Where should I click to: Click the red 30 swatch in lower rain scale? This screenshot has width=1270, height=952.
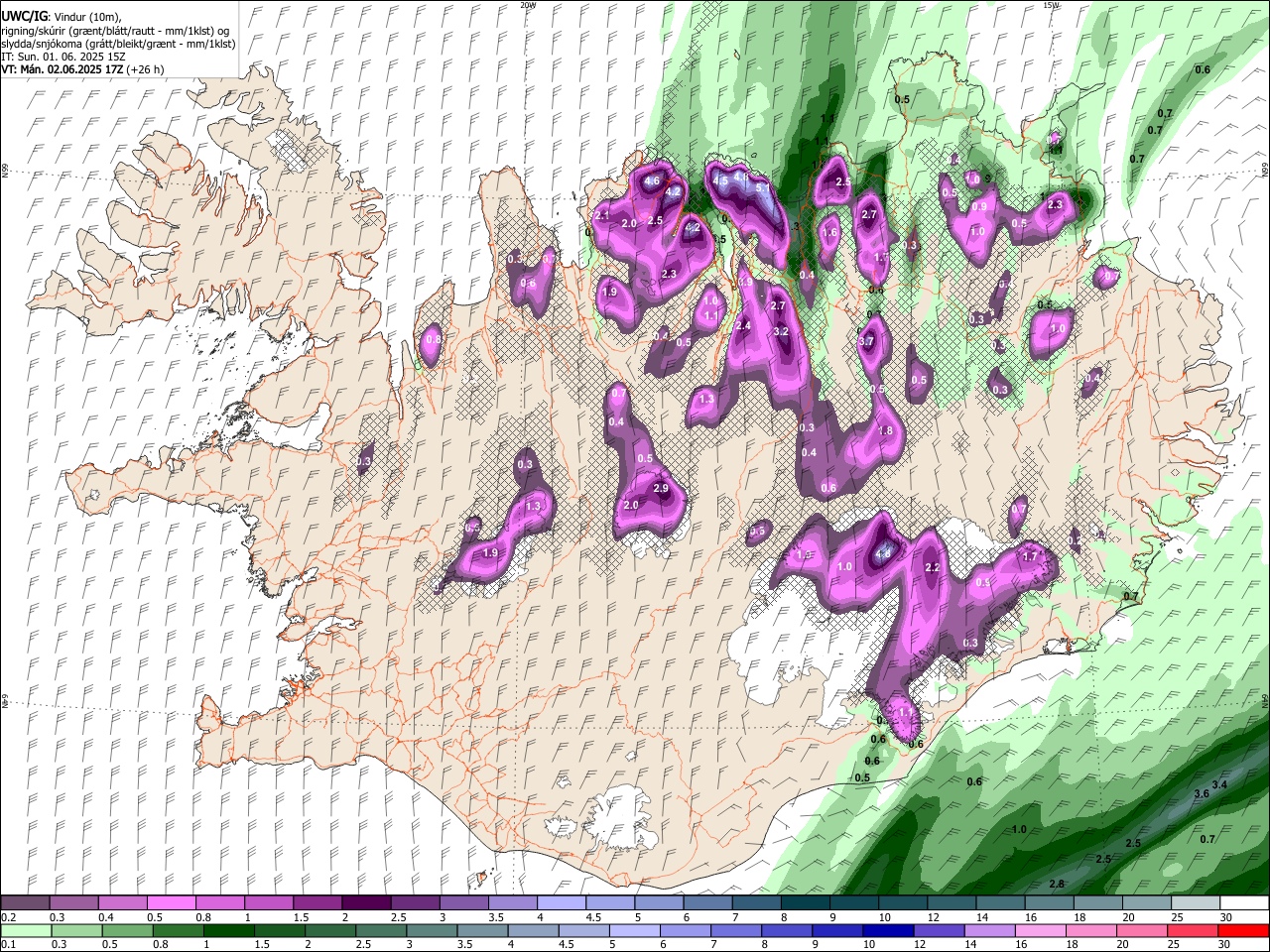point(1244,931)
